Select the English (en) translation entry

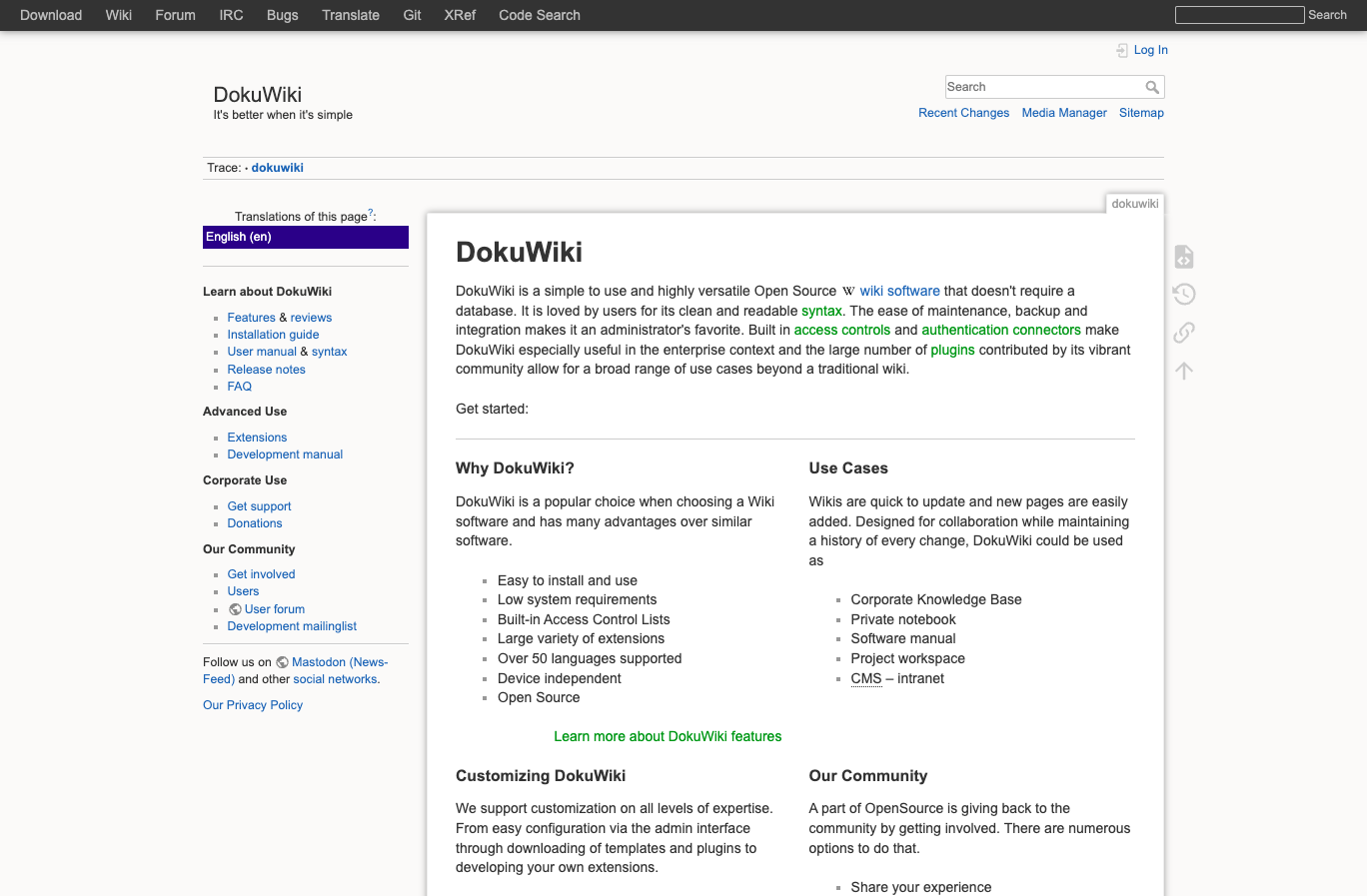pos(306,237)
